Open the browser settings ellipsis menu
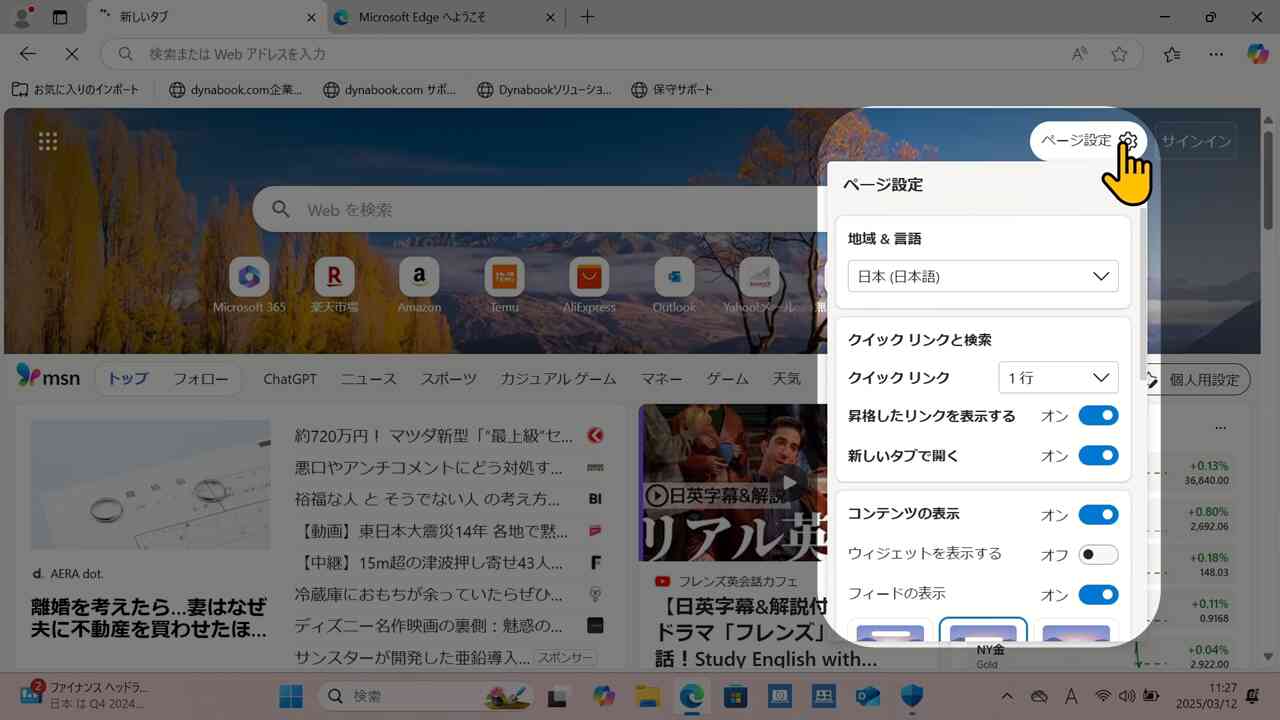This screenshot has height=720, width=1280. click(1216, 54)
